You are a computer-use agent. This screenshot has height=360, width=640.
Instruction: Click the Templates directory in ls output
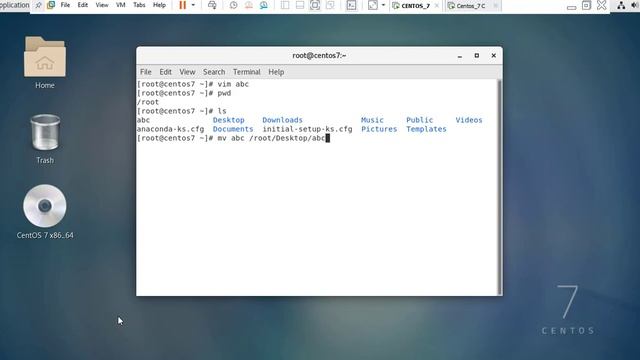click(x=426, y=129)
